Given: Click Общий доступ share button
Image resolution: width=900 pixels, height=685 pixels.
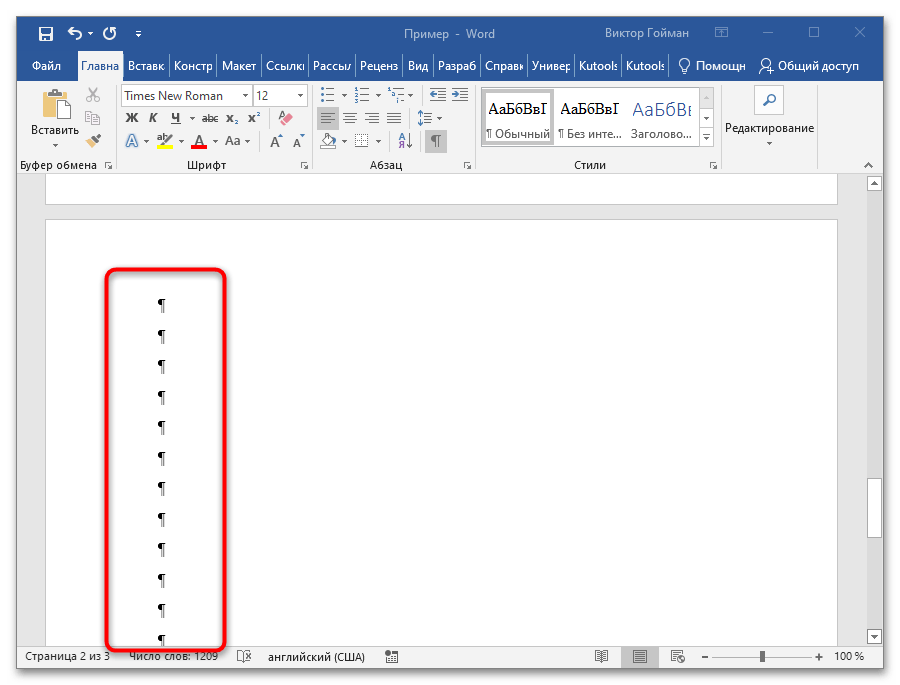Looking at the screenshot, I should (x=808, y=66).
